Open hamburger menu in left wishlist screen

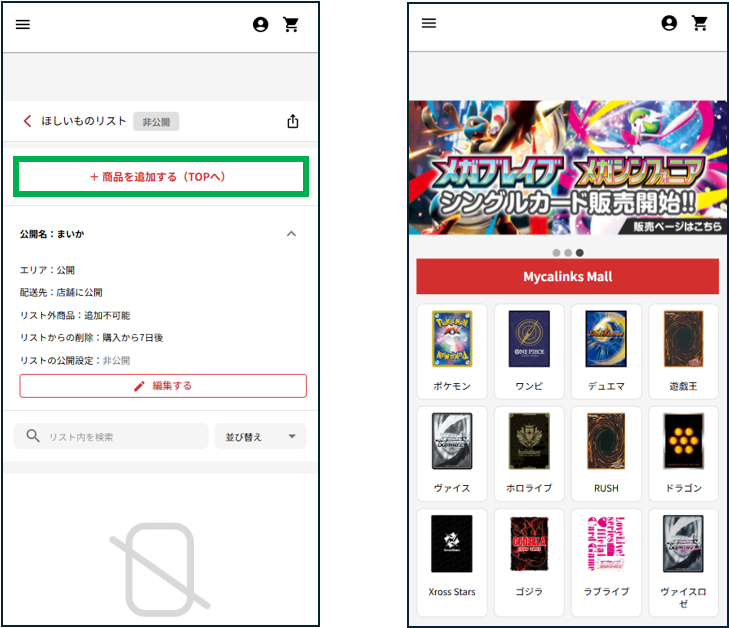click(22, 25)
